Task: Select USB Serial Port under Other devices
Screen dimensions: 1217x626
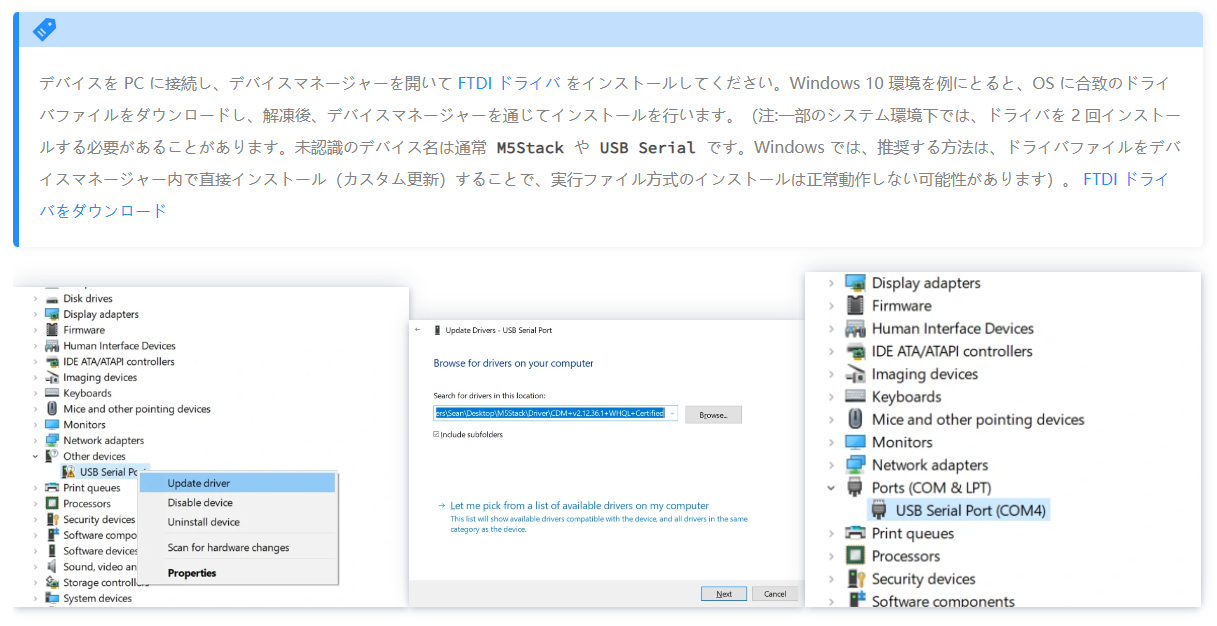Action: (x=104, y=472)
